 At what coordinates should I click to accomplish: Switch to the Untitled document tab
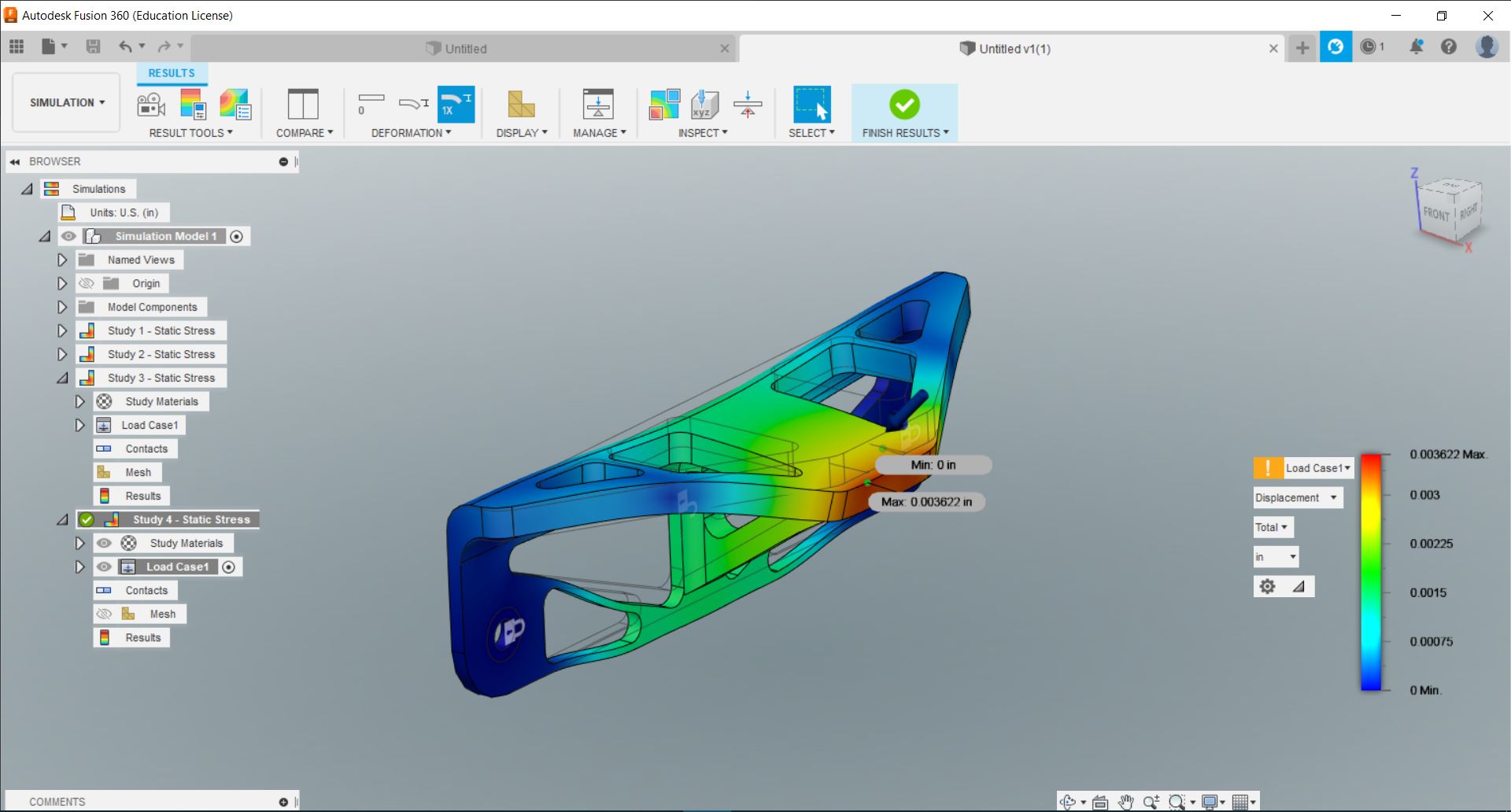[x=464, y=49]
